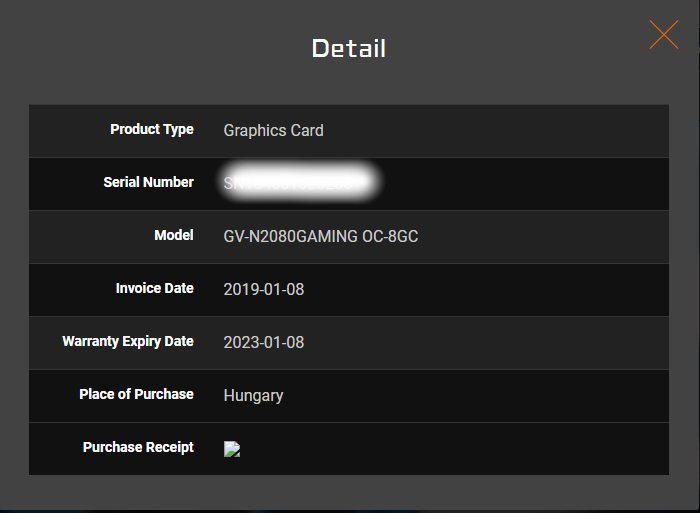Click the Warranty Expiry Date label
The image size is (700, 513).
coord(128,342)
